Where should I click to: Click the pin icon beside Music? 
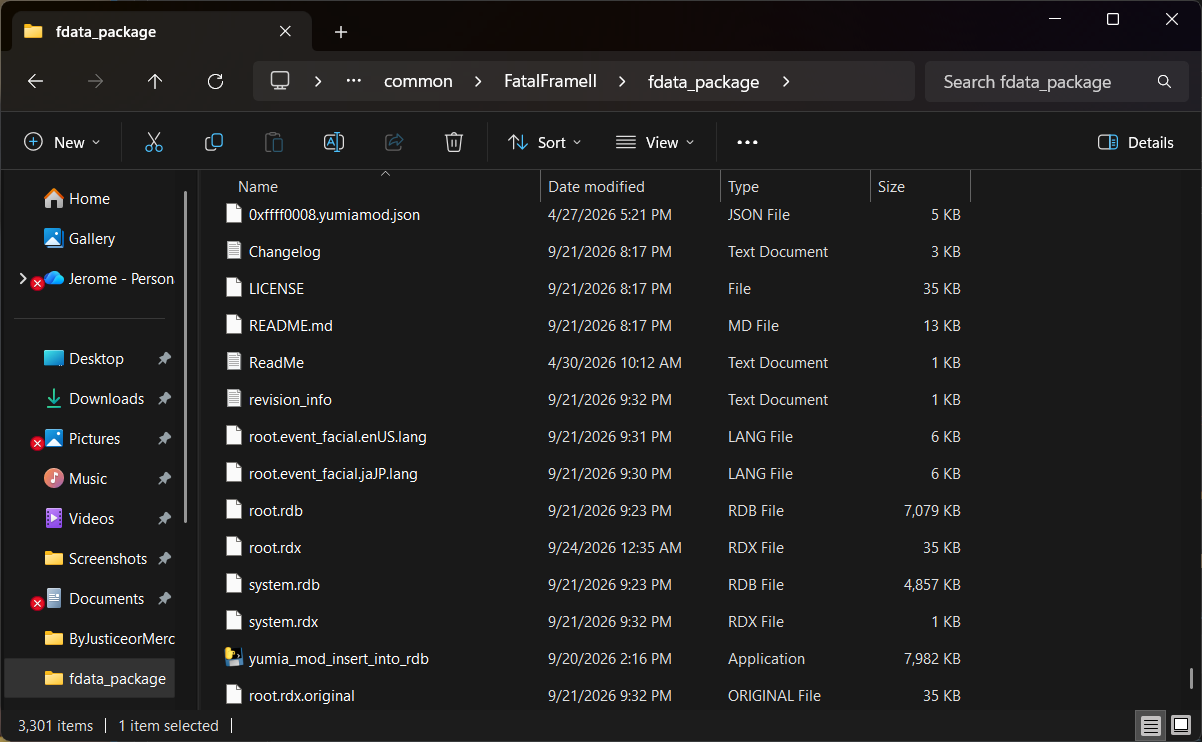coord(164,478)
